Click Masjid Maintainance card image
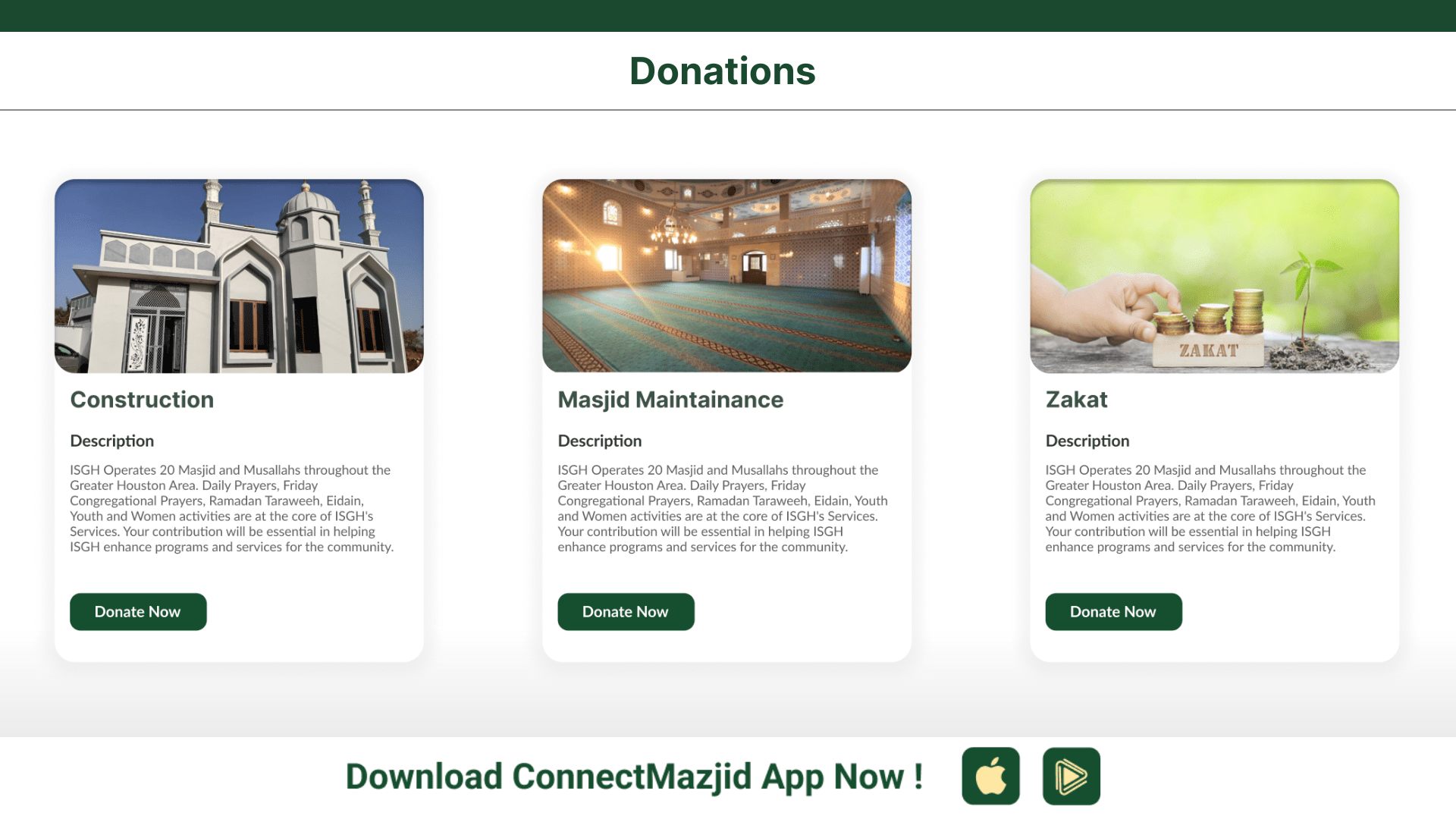Image resolution: width=1456 pixels, height=819 pixels. pos(727,275)
